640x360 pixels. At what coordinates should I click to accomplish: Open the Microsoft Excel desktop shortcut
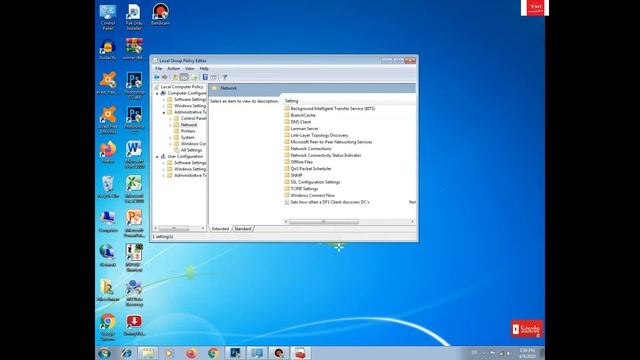134,189
